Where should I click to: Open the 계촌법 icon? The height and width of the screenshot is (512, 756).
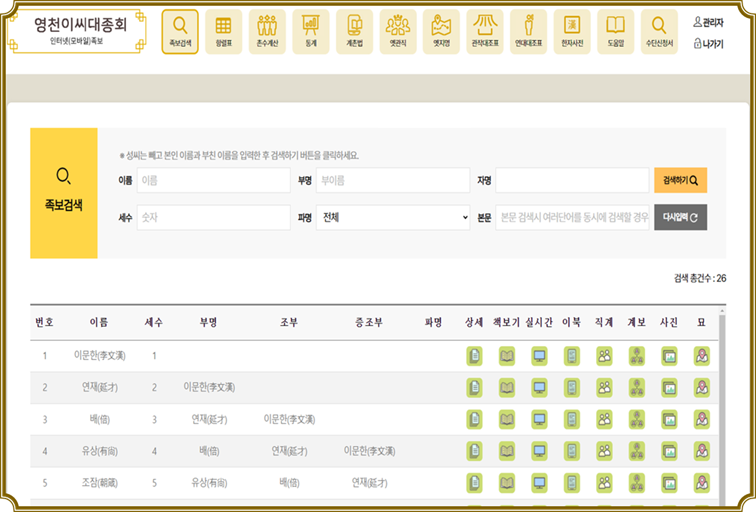(x=354, y=31)
